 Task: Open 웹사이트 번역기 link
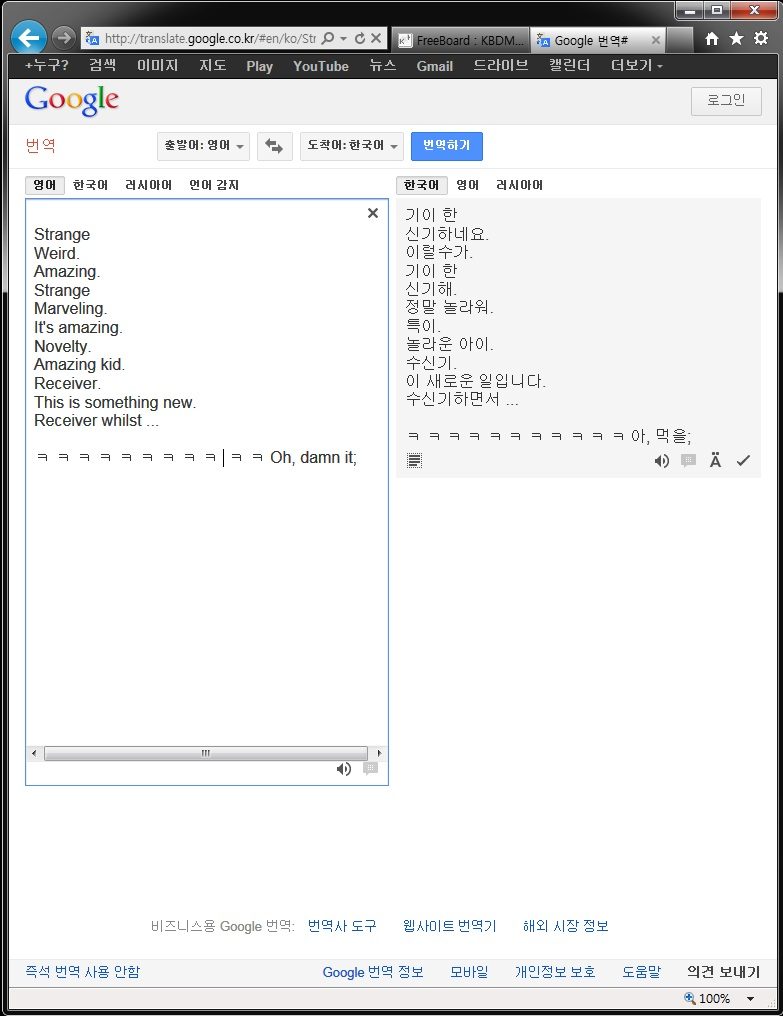pyautogui.click(x=449, y=926)
